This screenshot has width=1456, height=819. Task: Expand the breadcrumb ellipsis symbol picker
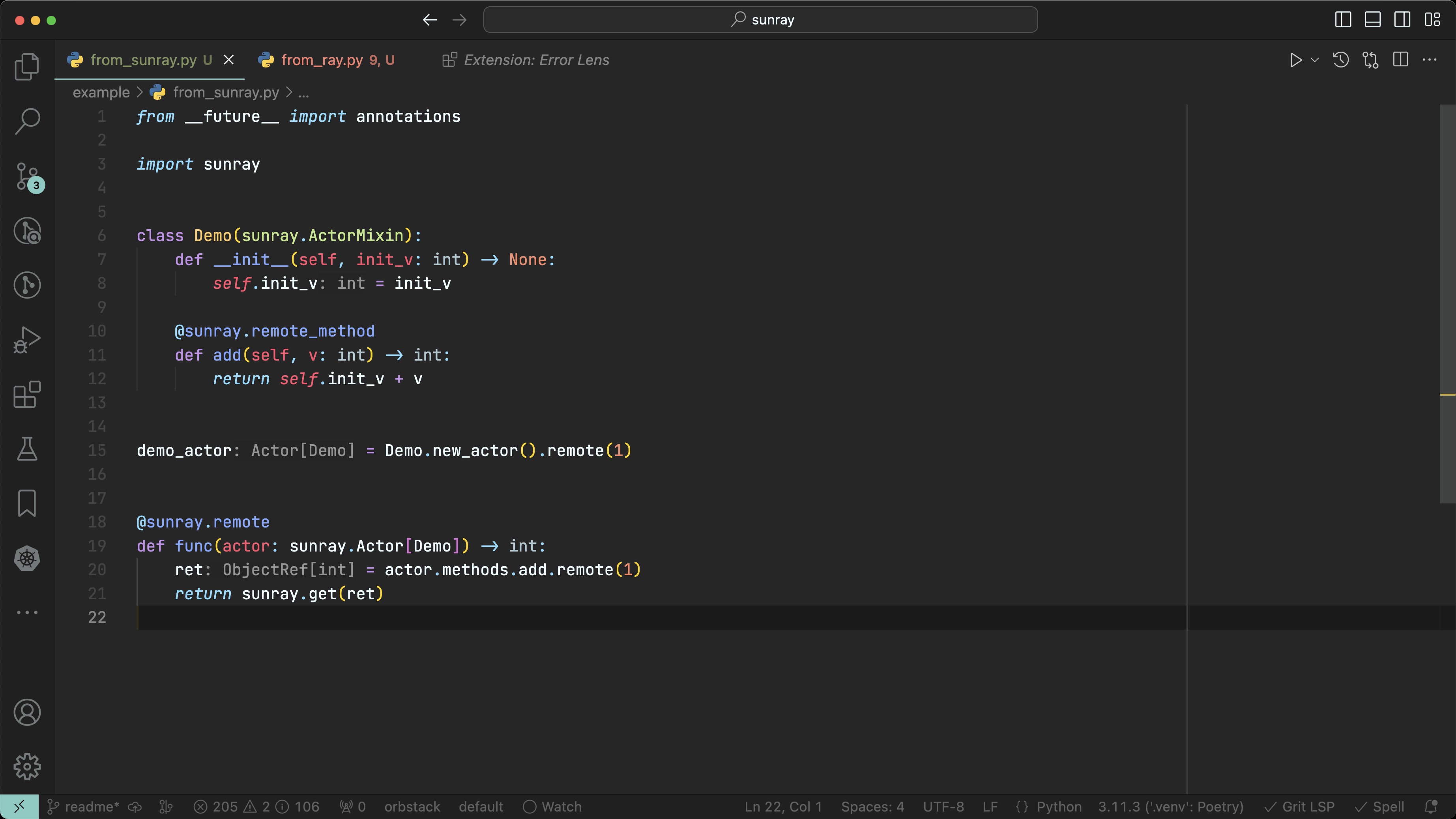[x=303, y=93]
